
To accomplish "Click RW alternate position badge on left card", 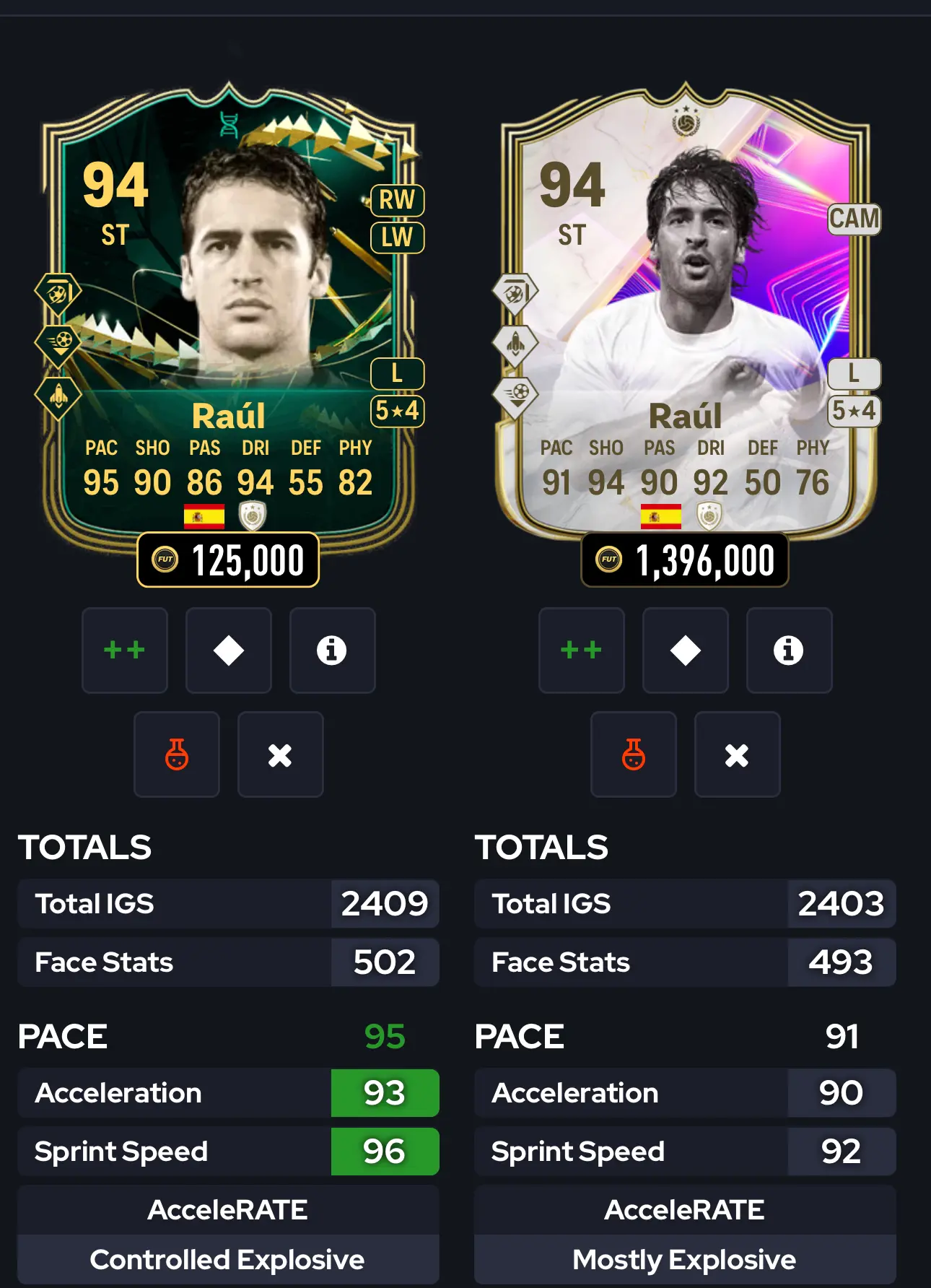I will pyautogui.click(x=397, y=200).
